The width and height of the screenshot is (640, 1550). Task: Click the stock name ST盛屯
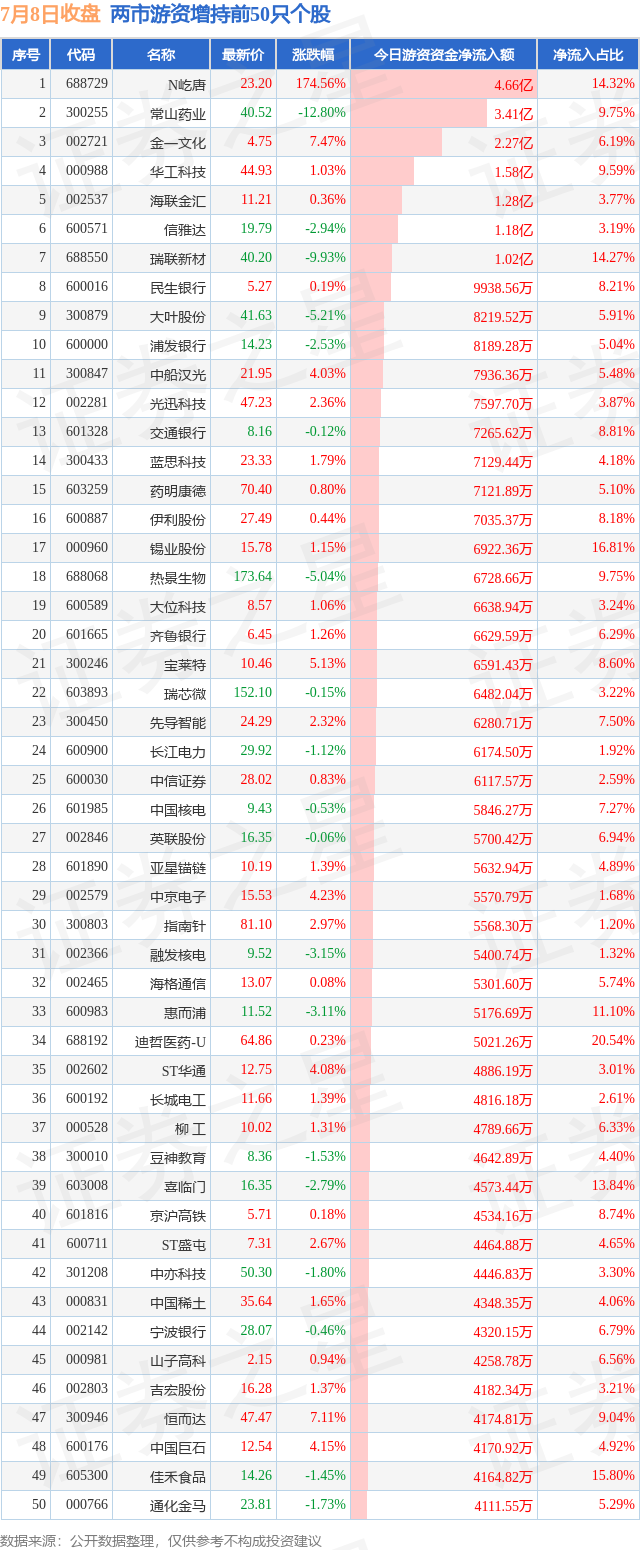pos(184,1244)
